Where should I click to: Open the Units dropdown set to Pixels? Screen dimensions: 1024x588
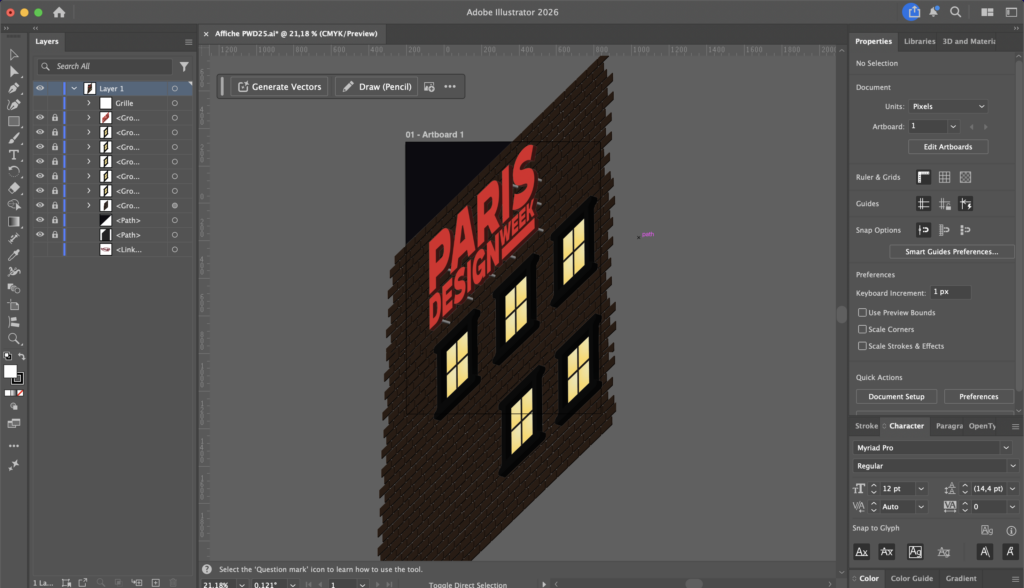click(947, 106)
